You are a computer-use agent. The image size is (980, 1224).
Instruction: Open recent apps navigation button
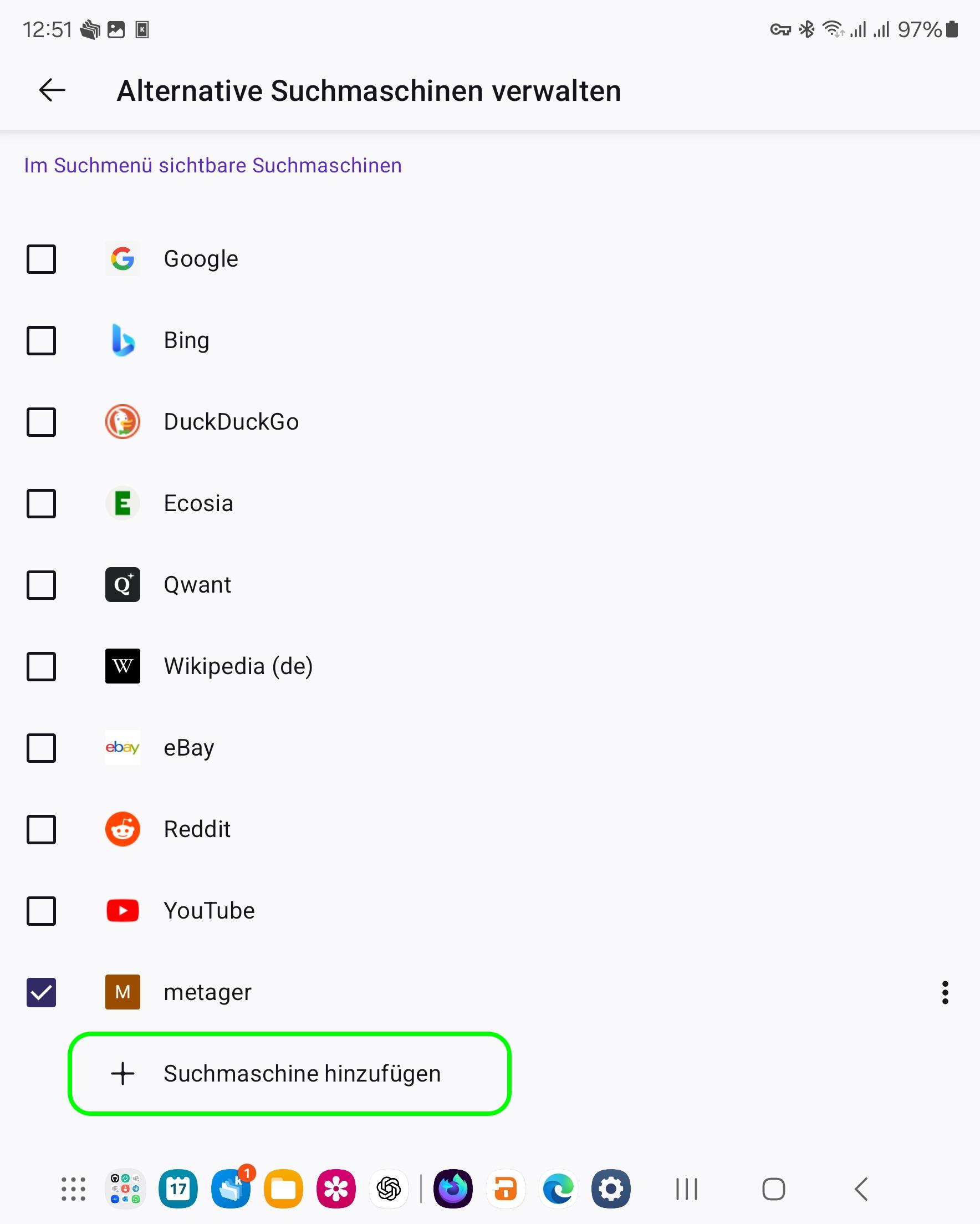coord(686,1189)
